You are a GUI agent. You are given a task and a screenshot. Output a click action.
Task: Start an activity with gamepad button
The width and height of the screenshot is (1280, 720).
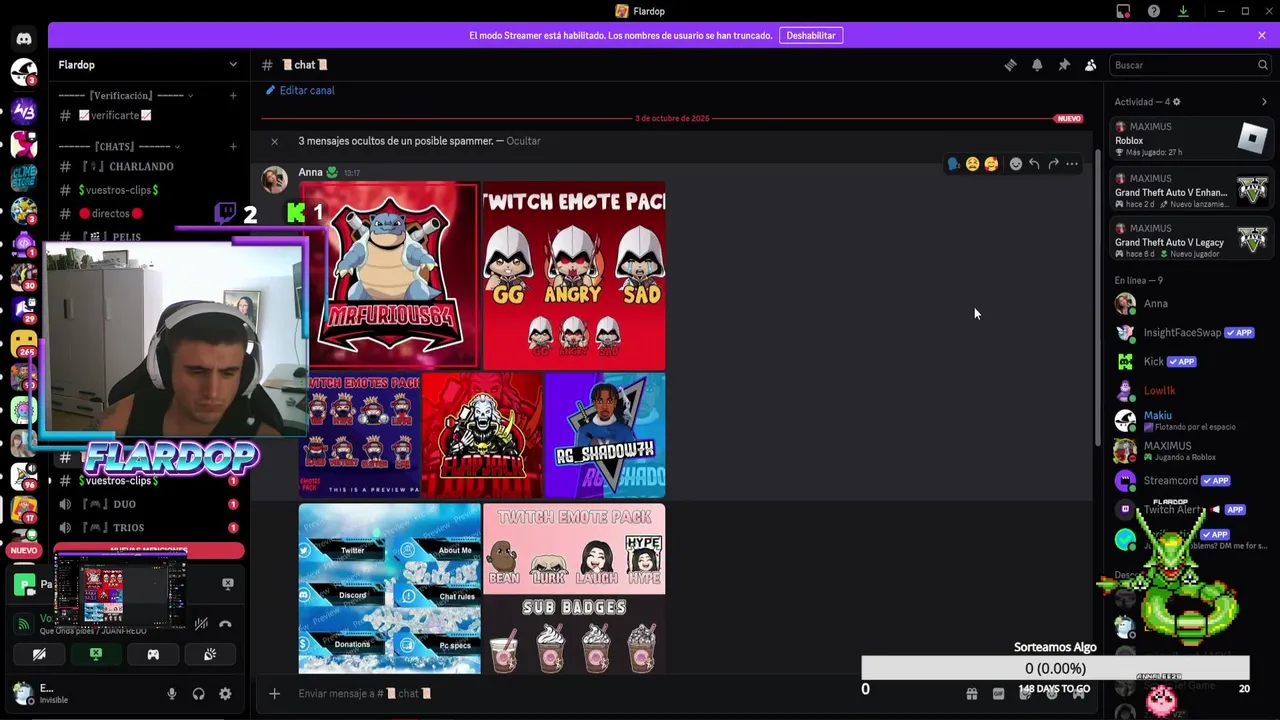click(x=153, y=654)
